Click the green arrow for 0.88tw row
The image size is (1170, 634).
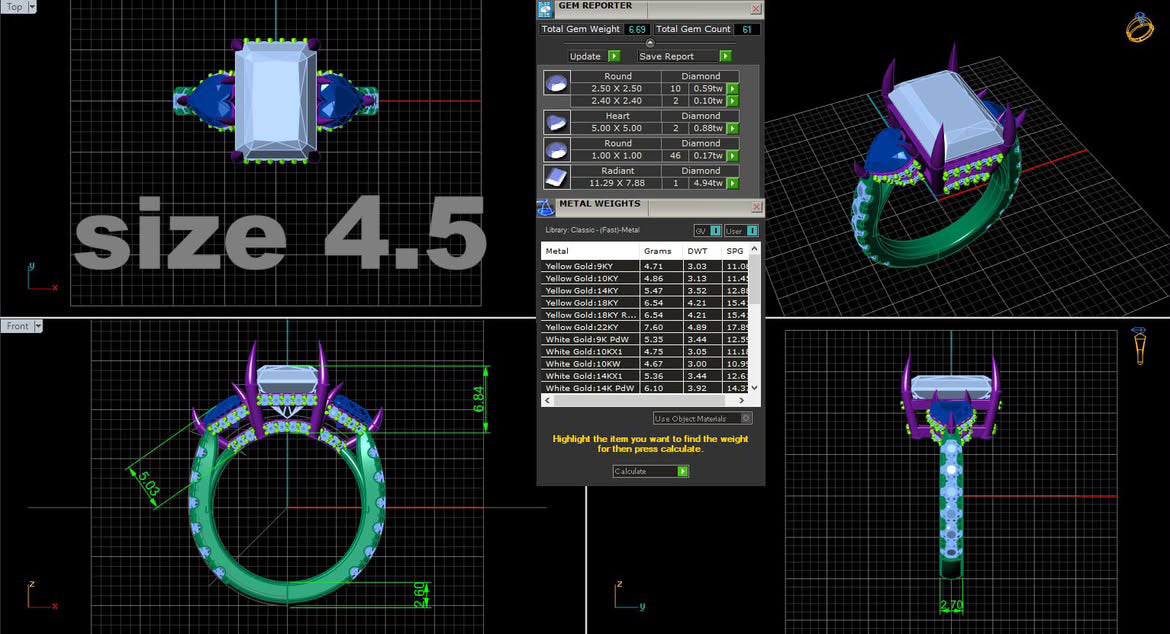coord(733,128)
